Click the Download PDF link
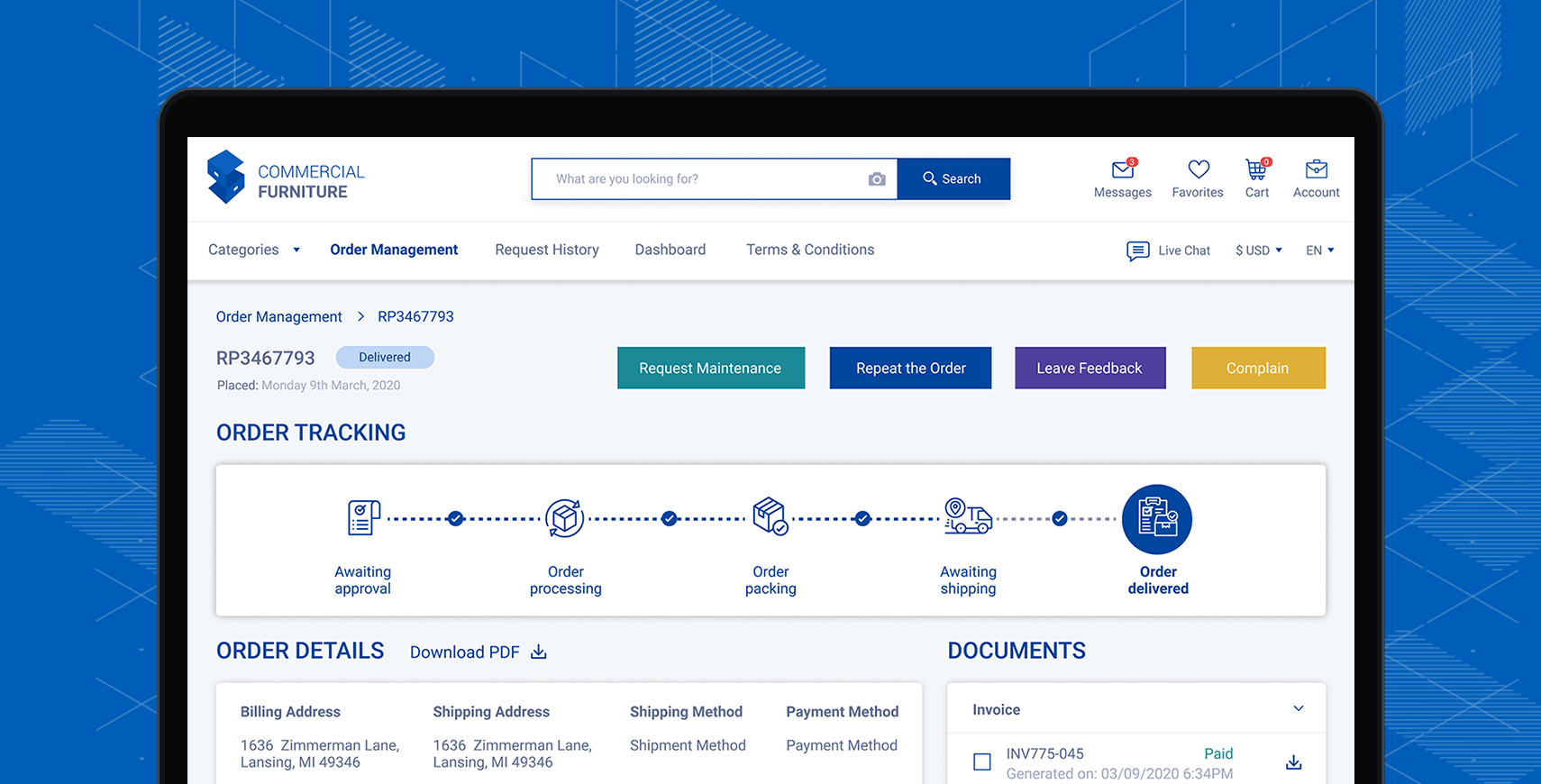 478,652
